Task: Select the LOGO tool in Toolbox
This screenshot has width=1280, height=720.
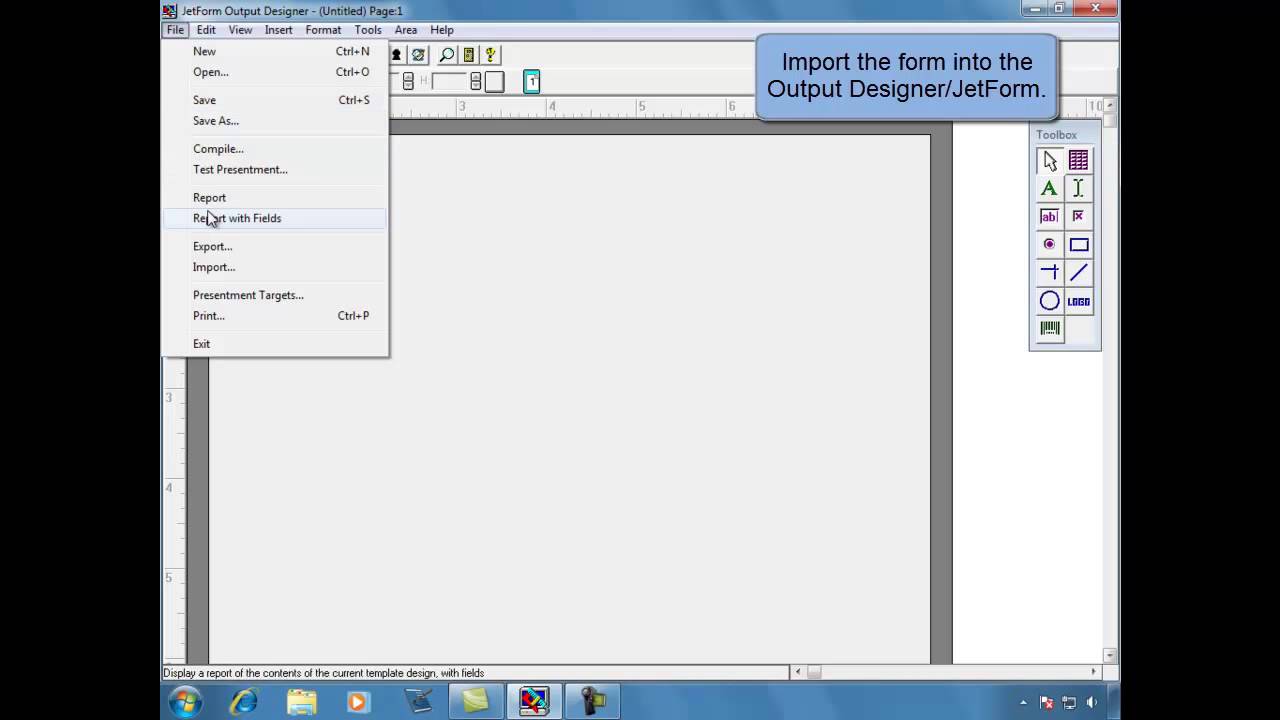Action: pyautogui.click(x=1078, y=301)
